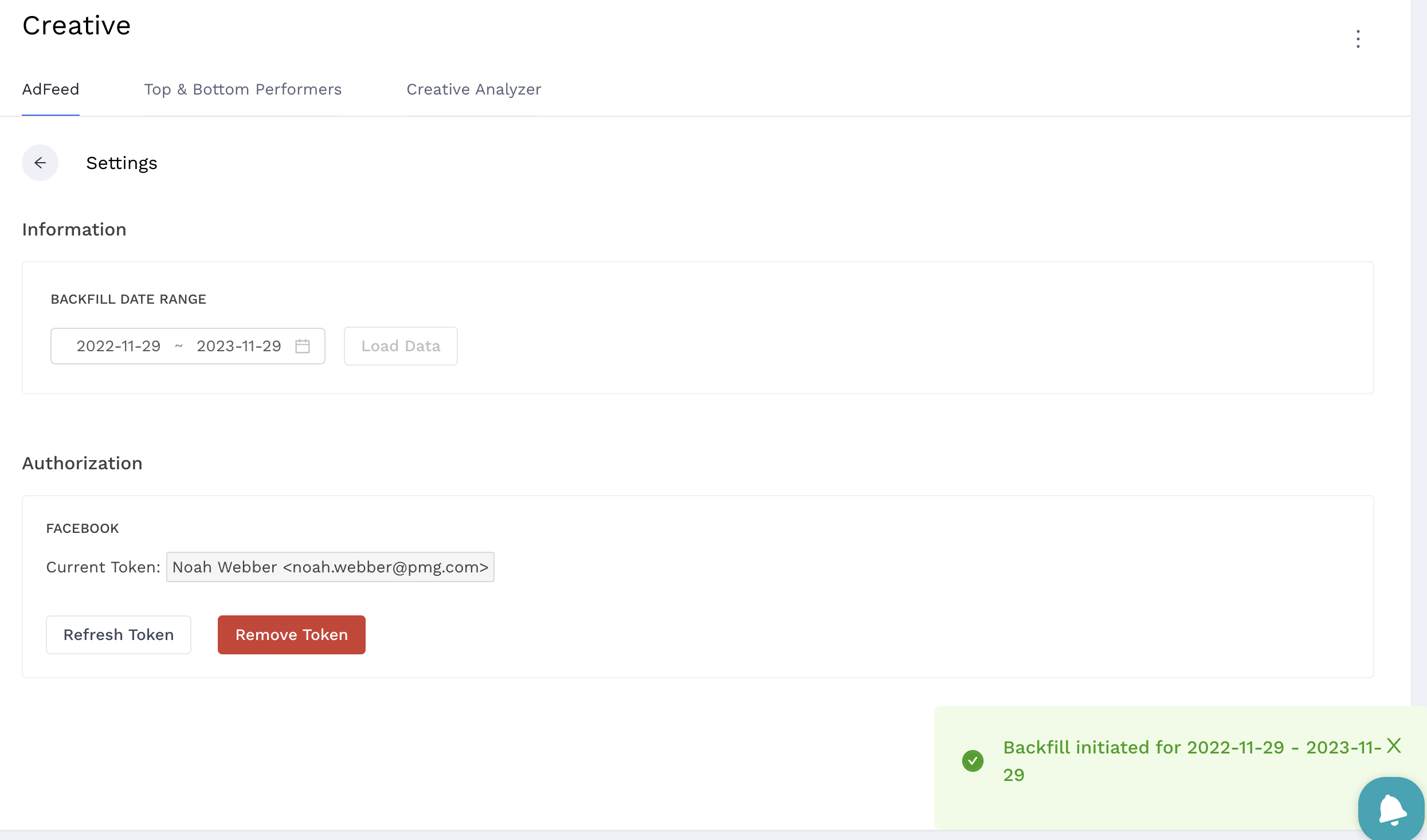Click the Creative page title
Image resolution: width=1427 pixels, height=840 pixels.
point(76,25)
